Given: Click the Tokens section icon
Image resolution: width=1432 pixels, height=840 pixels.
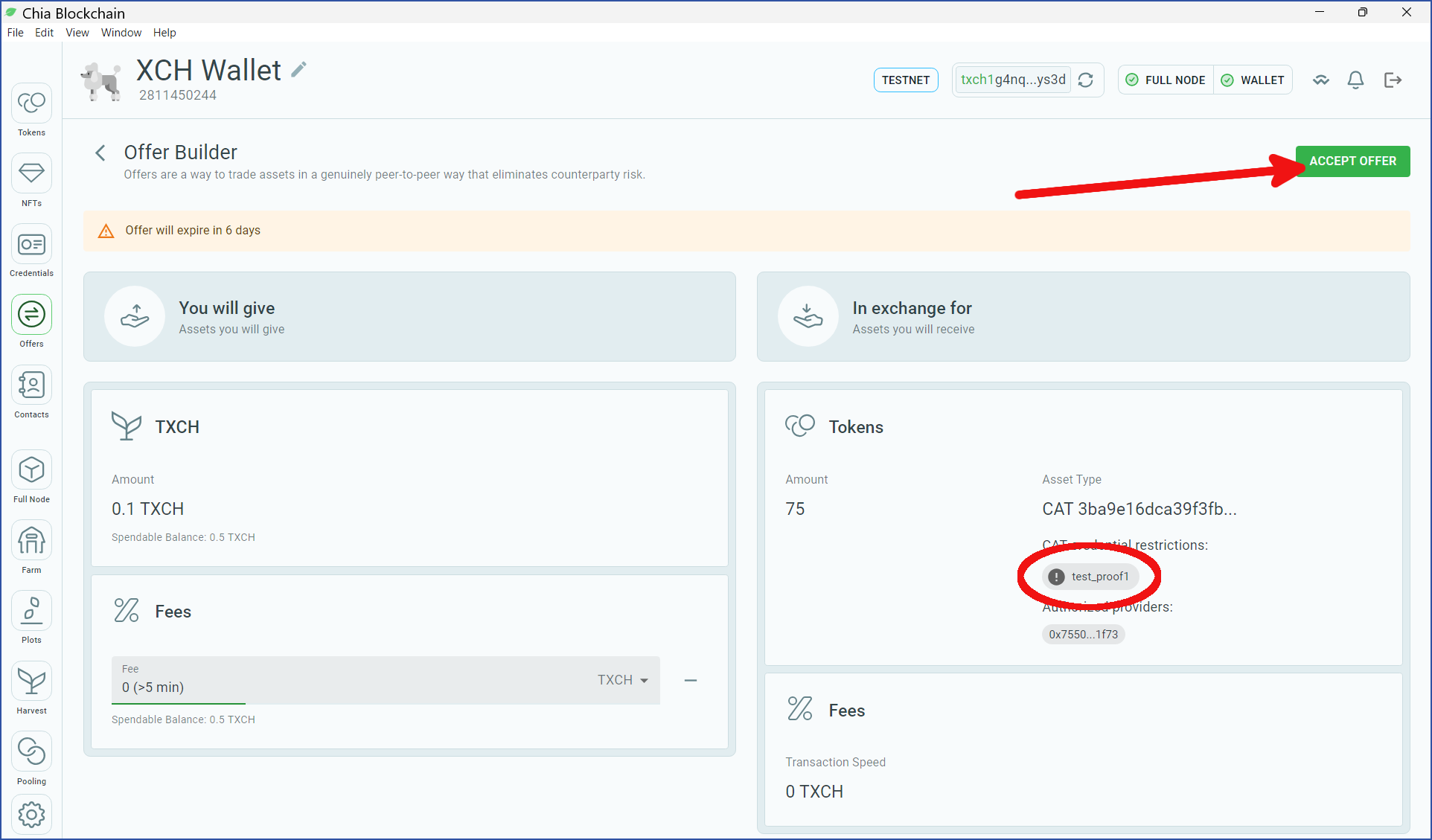Looking at the screenshot, I should [x=800, y=426].
